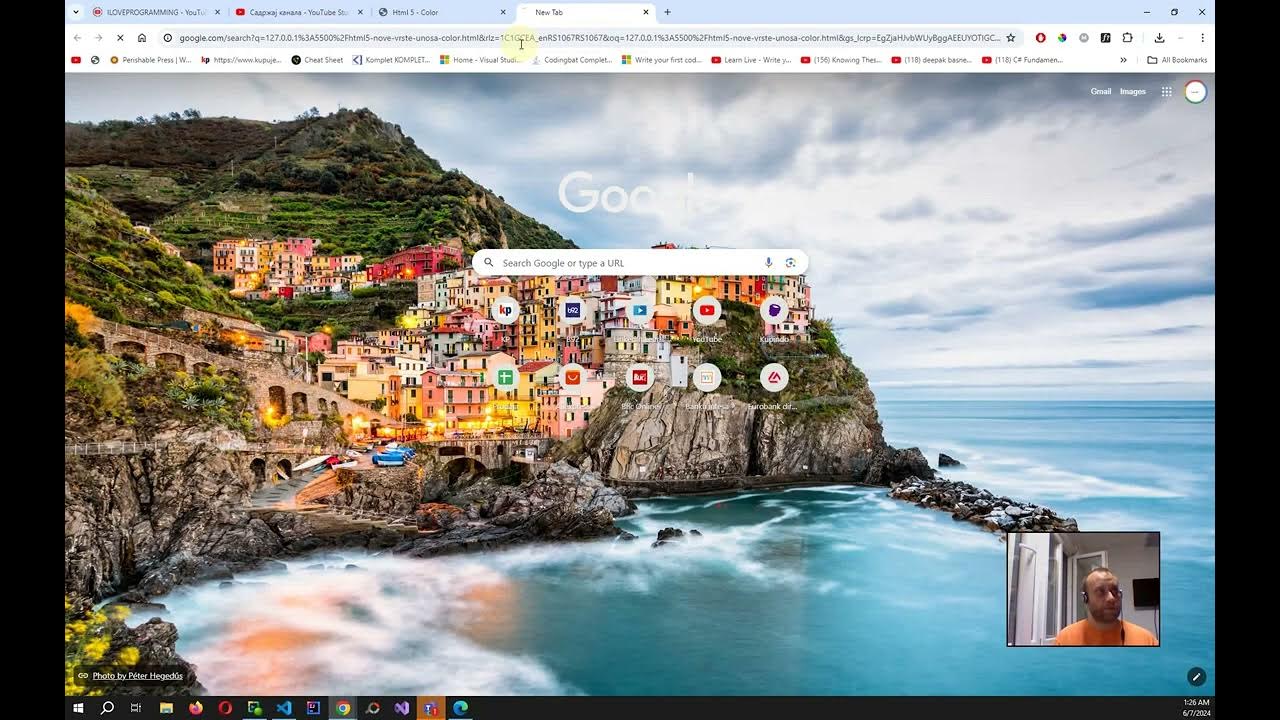This screenshot has width=1280, height=720.
Task: Open the Cheat Sheet bookmark
Action: 317,60
